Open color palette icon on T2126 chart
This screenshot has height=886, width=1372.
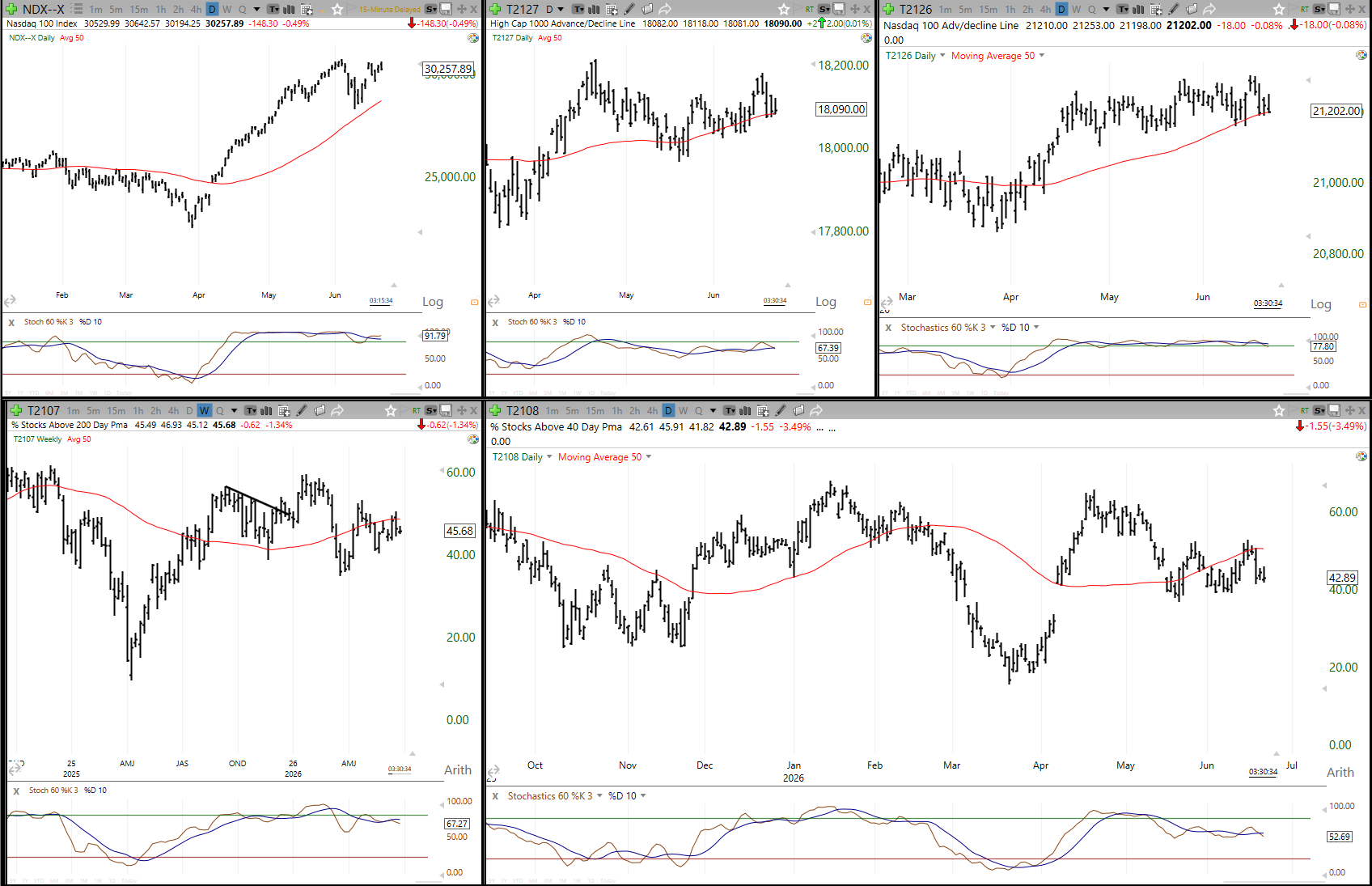1361,55
